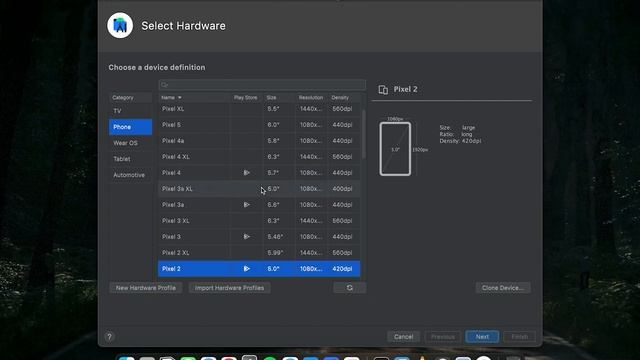Click the Pixel 2 device preview outline
This screenshot has height=360, width=640.
pyautogui.click(x=395, y=149)
